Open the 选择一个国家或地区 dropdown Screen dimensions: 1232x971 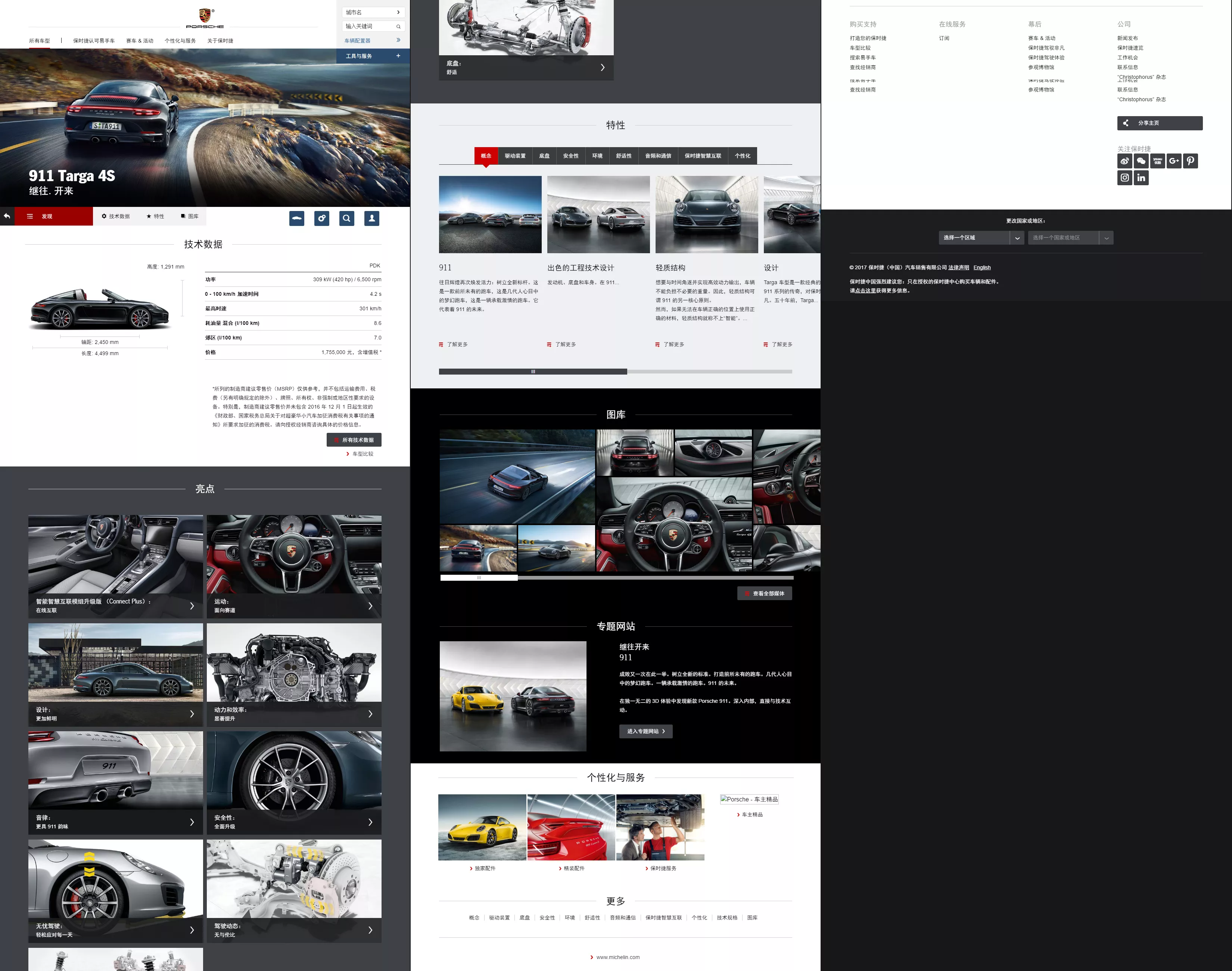point(1071,238)
